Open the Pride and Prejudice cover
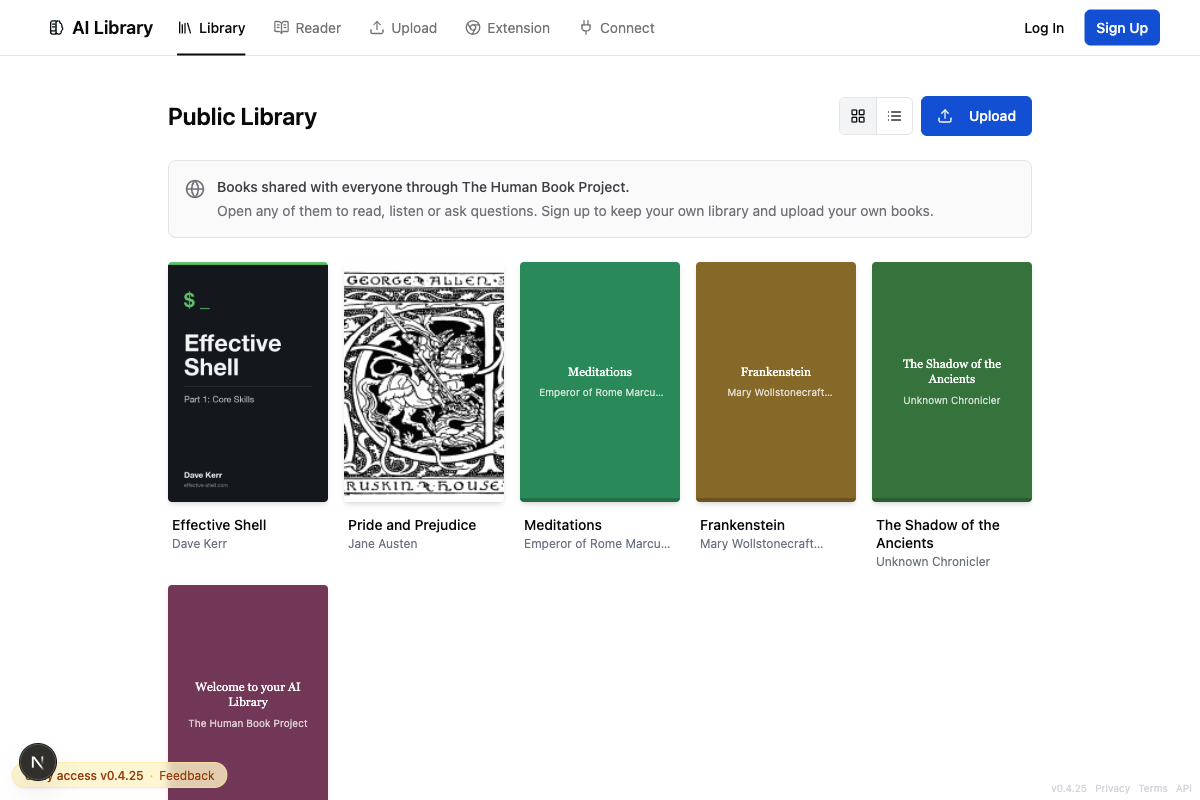This screenshot has width=1200, height=800. 424,382
